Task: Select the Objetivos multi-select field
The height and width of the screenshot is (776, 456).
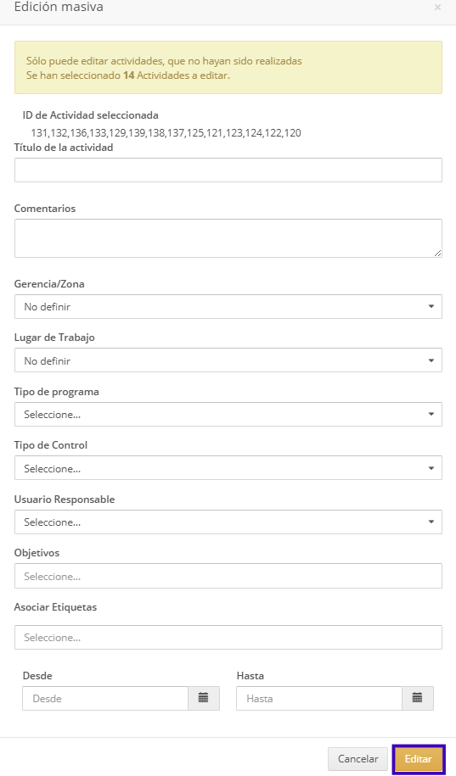Action: (x=228, y=576)
